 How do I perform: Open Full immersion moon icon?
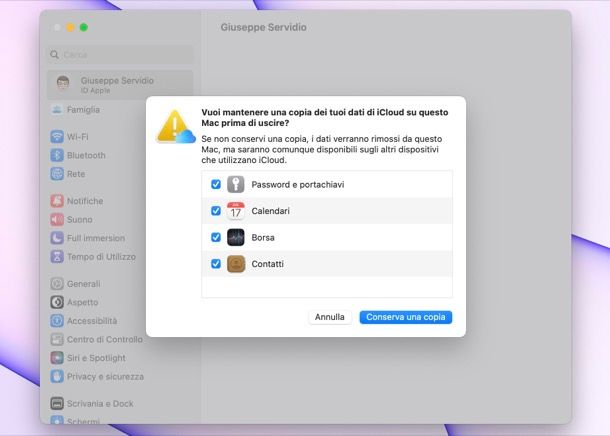pos(57,238)
